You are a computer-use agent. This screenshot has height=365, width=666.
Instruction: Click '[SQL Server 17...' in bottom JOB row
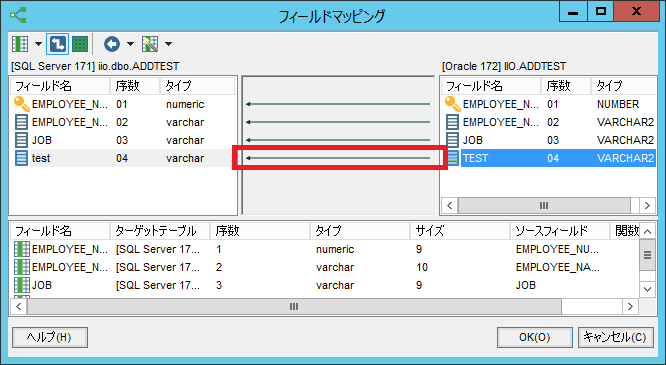tap(158, 285)
